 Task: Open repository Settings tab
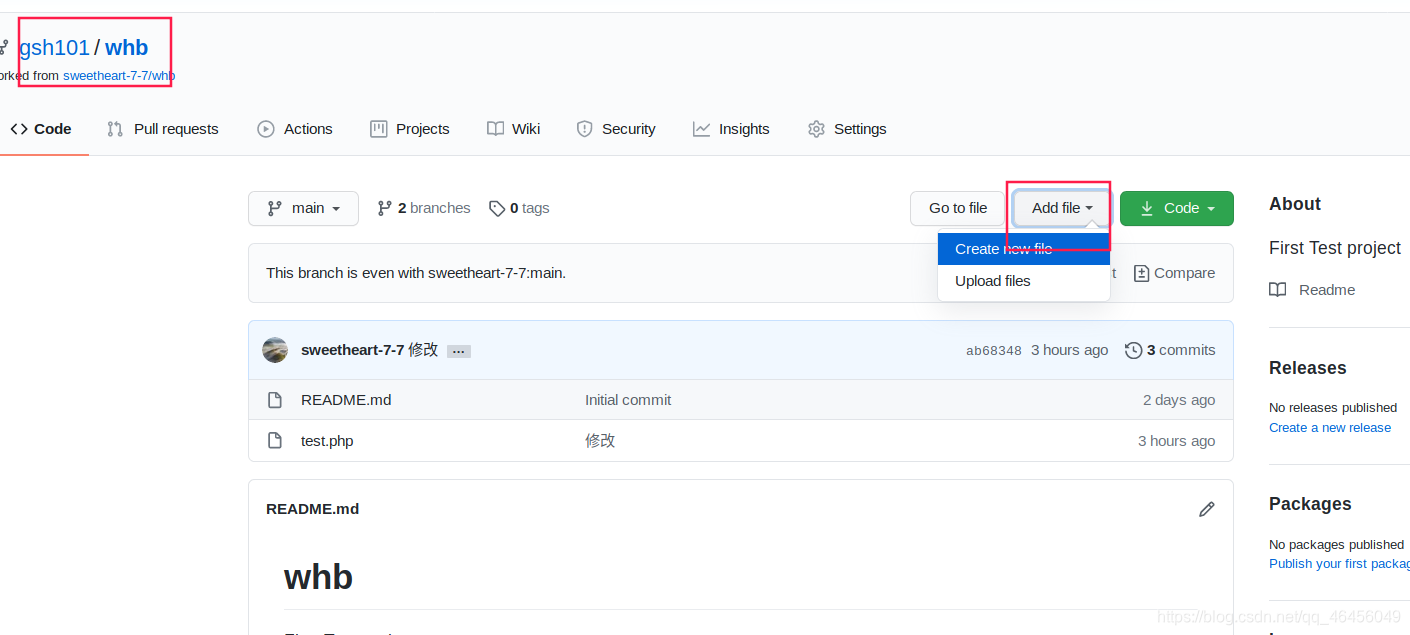tap(847, 129)
